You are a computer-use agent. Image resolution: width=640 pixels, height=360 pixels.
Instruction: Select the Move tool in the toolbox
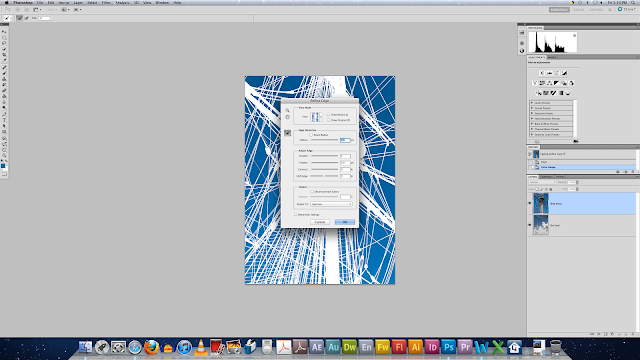(x=4, y=31)
